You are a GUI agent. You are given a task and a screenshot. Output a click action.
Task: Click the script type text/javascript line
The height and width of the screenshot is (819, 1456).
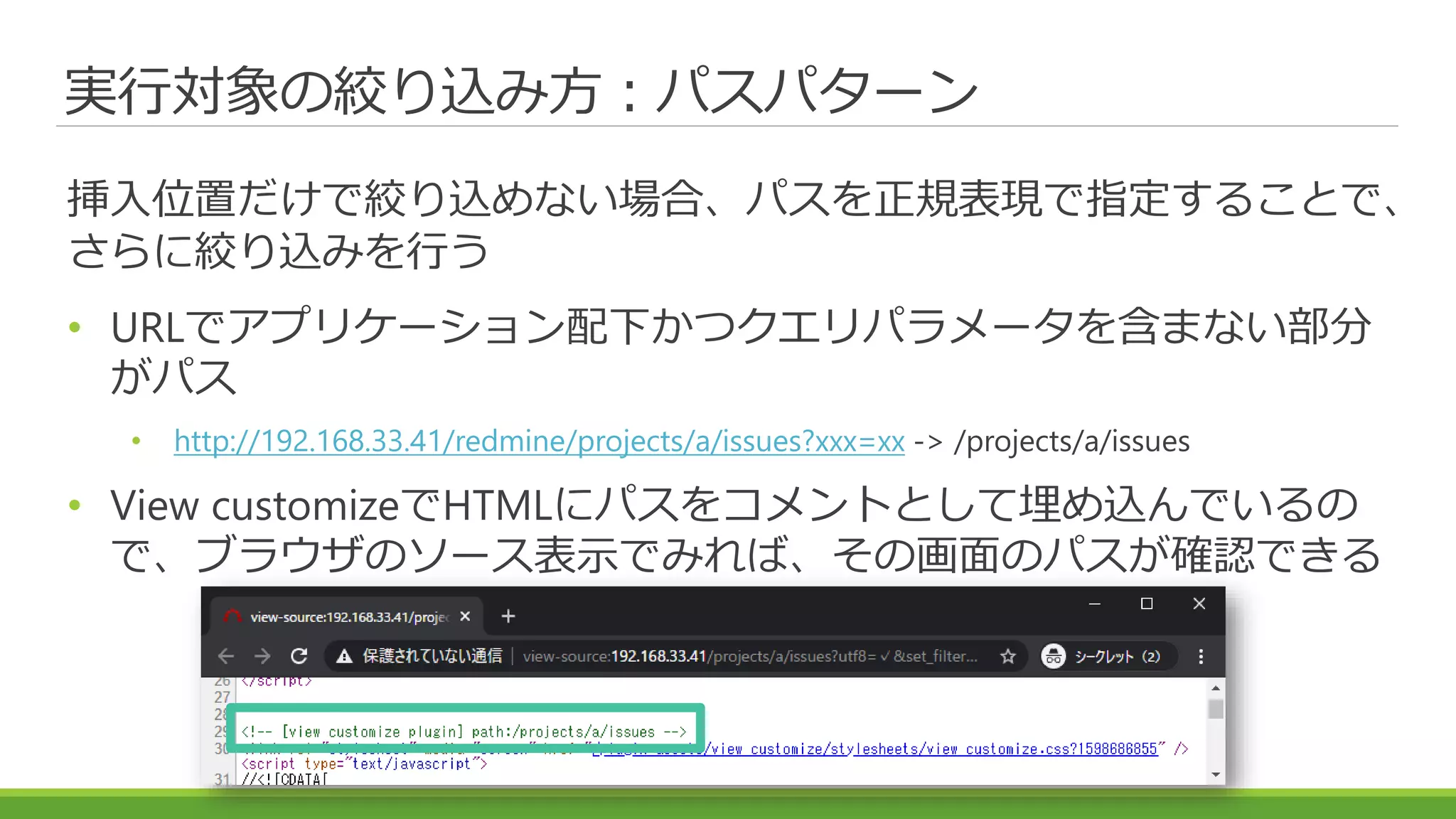tap(364, 764)
